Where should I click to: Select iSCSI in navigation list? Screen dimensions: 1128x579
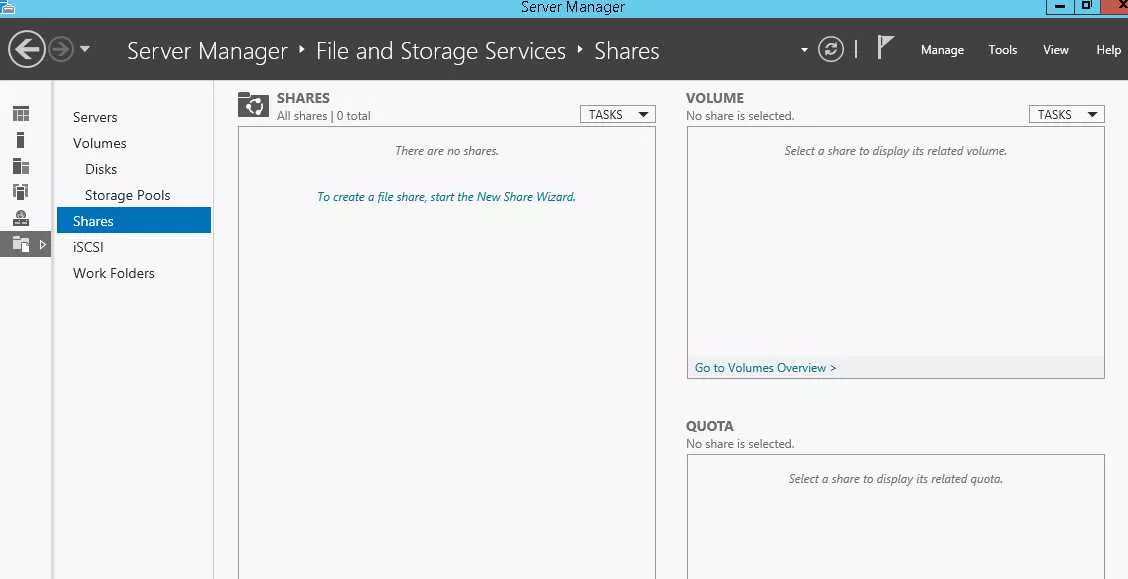point(88,247)
